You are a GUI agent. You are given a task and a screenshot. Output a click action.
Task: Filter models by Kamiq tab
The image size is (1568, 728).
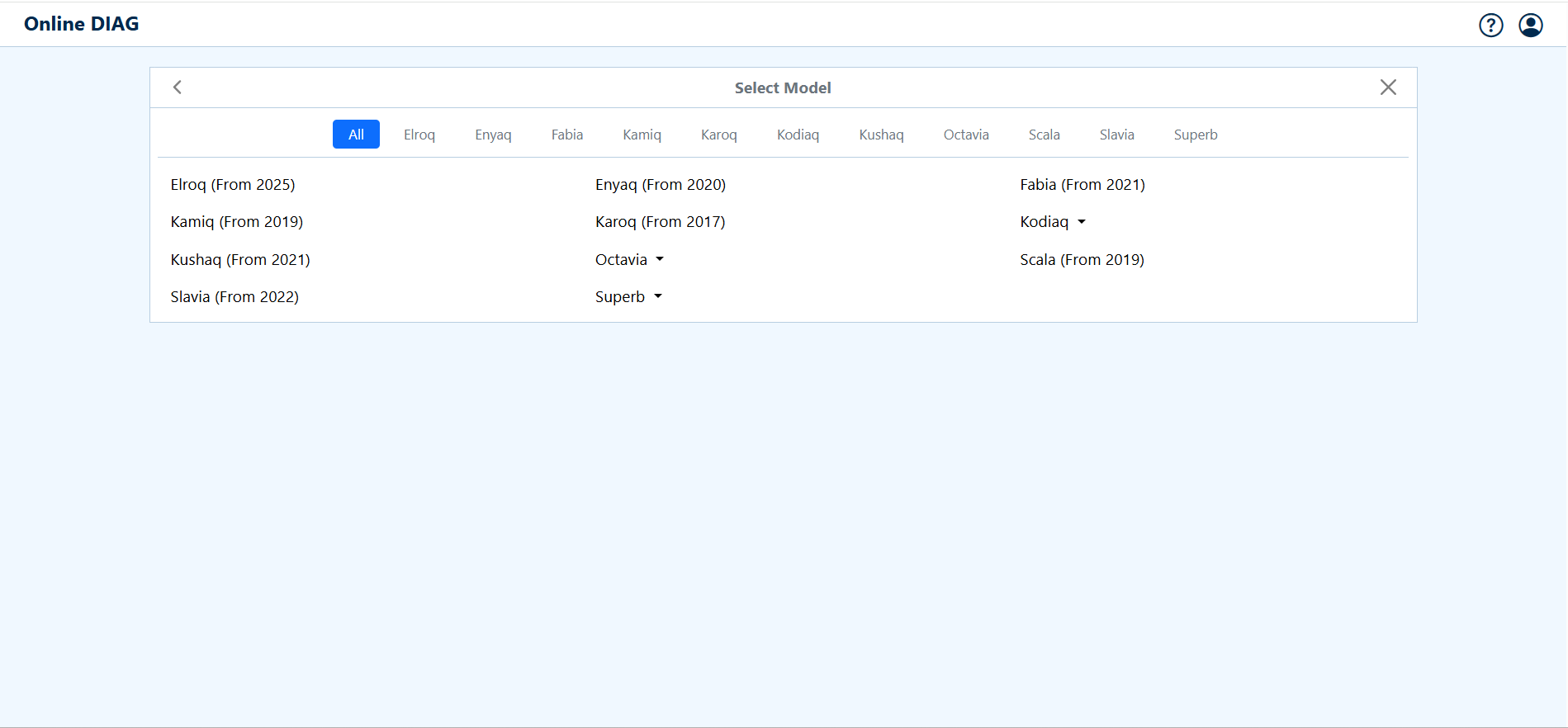(642, 135)
